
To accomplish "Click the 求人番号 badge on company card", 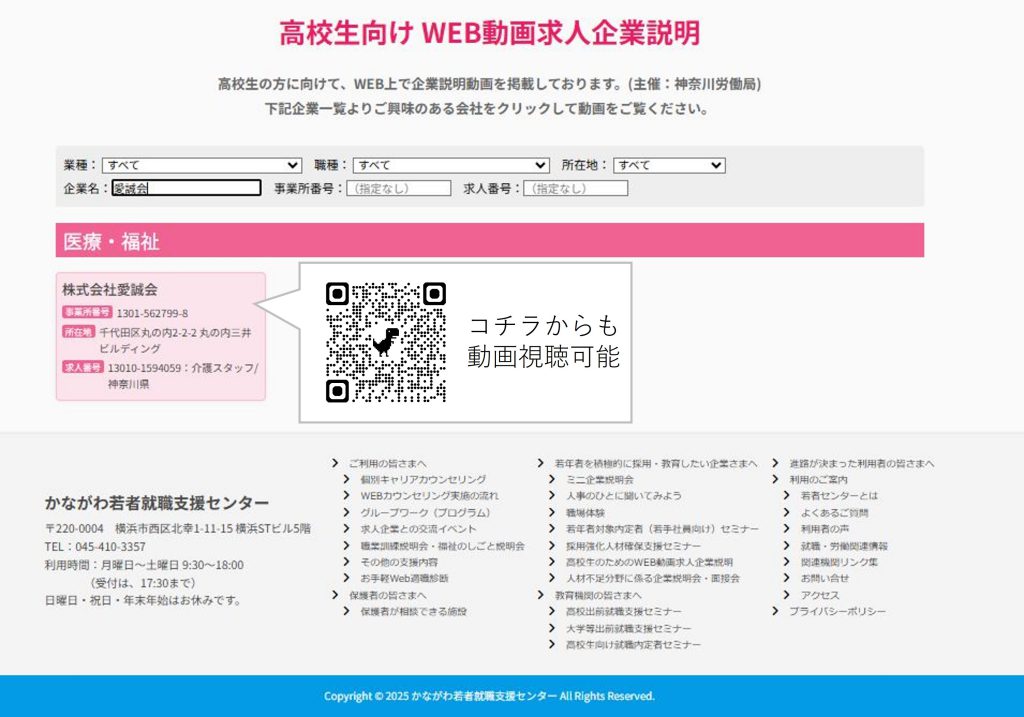I will 82,368.
